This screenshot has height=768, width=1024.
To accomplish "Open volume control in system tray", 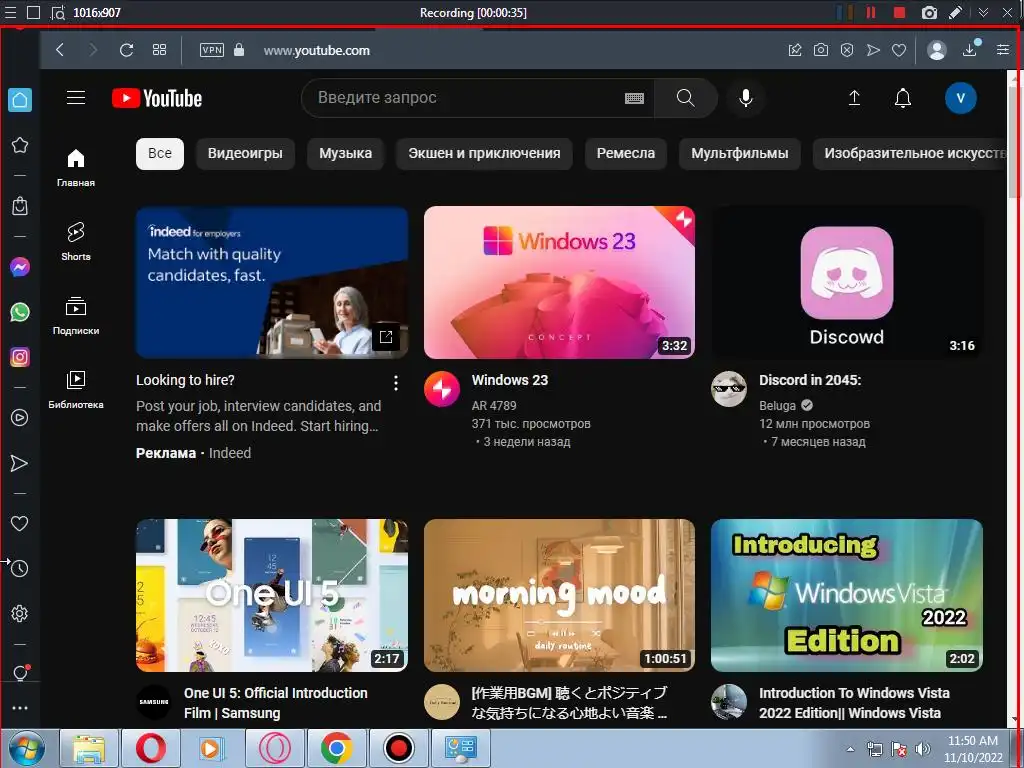I will pos(922,748).
